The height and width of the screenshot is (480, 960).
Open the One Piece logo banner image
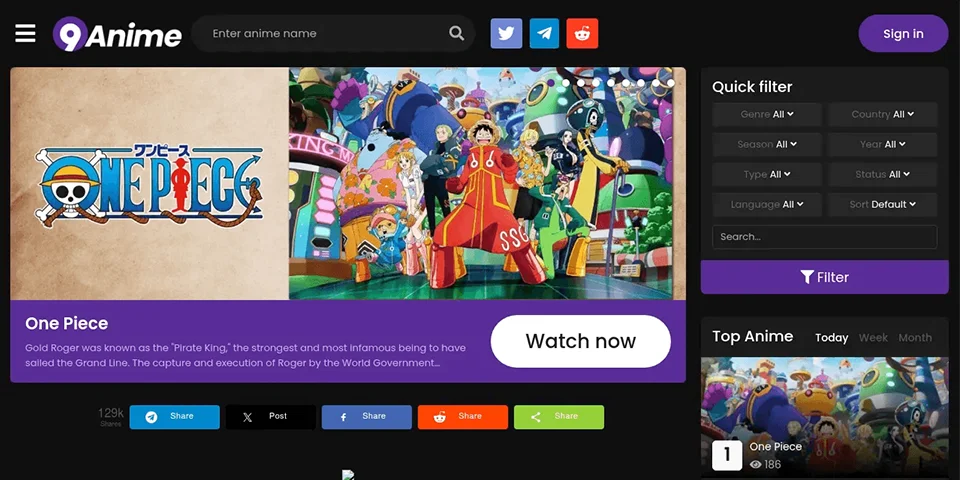tap(150, 184)
